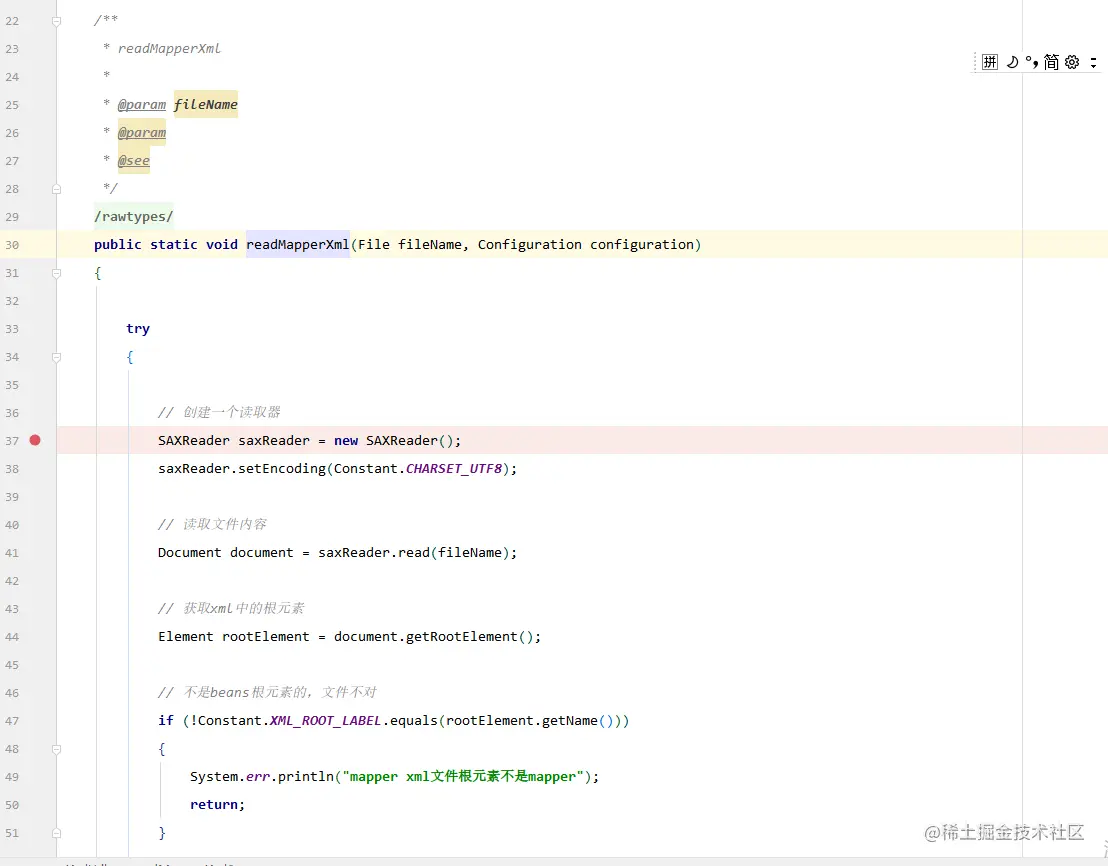Image resolution: width=1108 pixels, height=866 pixels.
Task: Collapse the if block fold at line 48
Action: click(57, 749)
